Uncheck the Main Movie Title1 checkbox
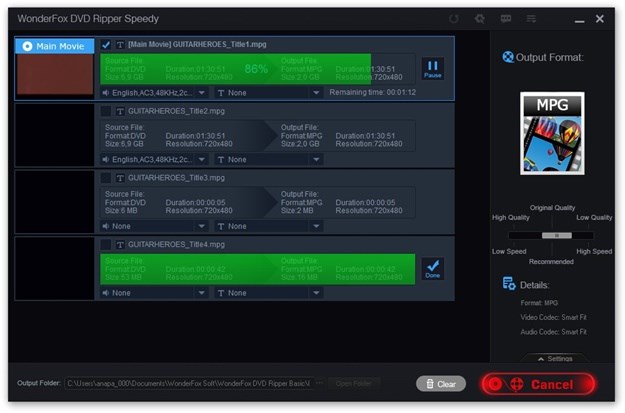Viewport: 625px width, 413px height. tap(106, 45)
